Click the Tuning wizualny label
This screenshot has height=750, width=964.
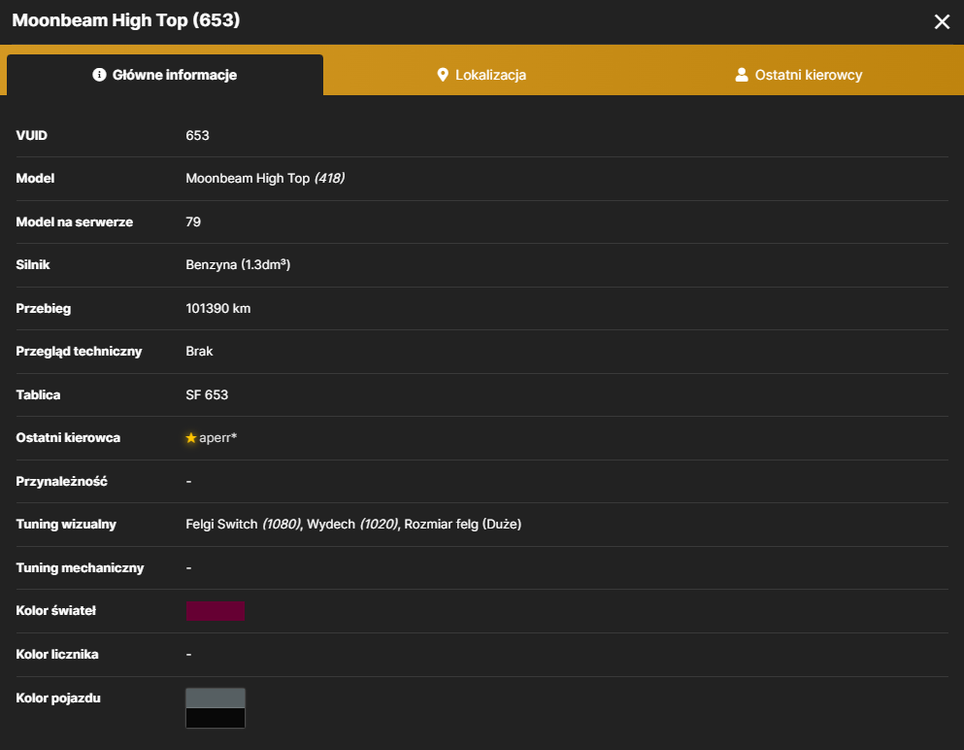coord(66,524)
